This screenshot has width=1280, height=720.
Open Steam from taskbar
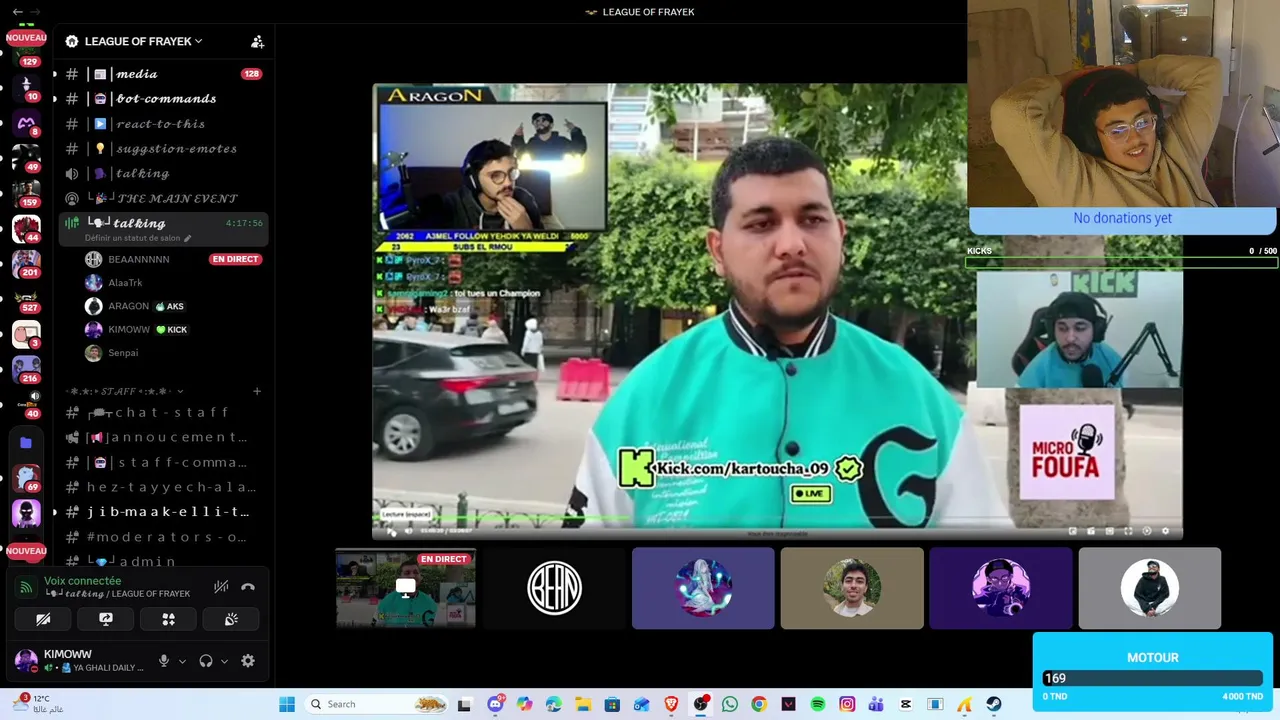coord(994,704)
